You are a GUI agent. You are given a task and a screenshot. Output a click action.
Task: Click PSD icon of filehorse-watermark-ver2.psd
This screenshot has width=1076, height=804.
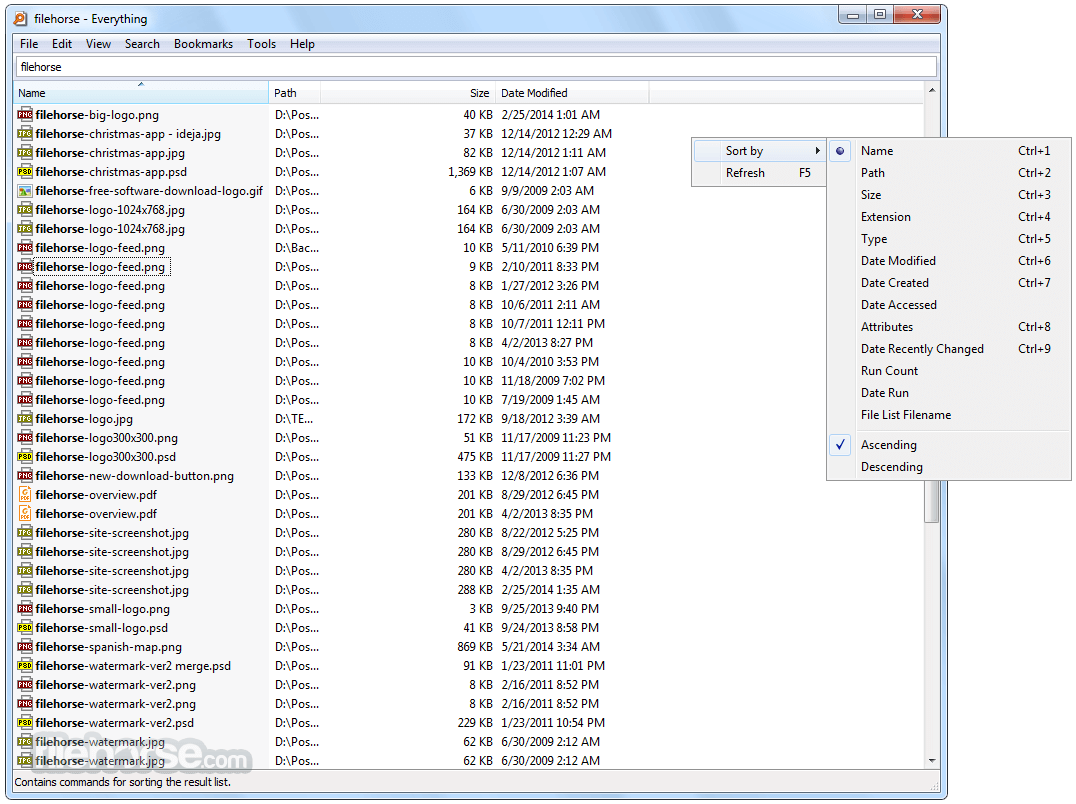[x=25, y=722]
